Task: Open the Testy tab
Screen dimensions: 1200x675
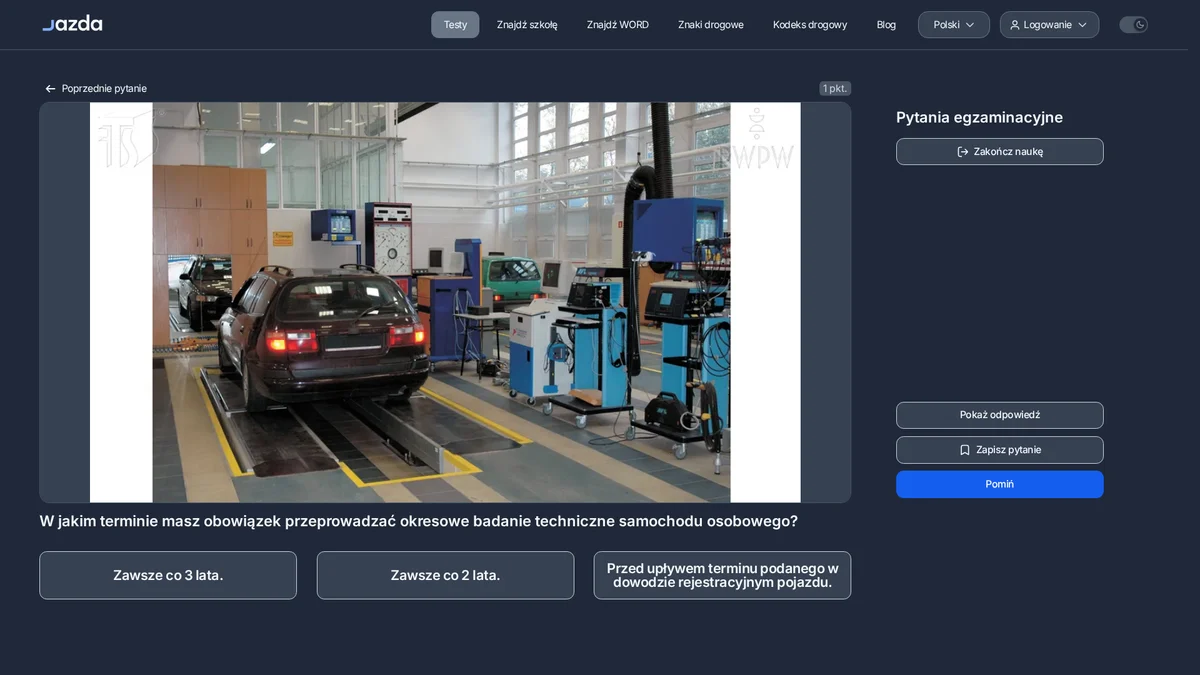Action: point(455,25)
